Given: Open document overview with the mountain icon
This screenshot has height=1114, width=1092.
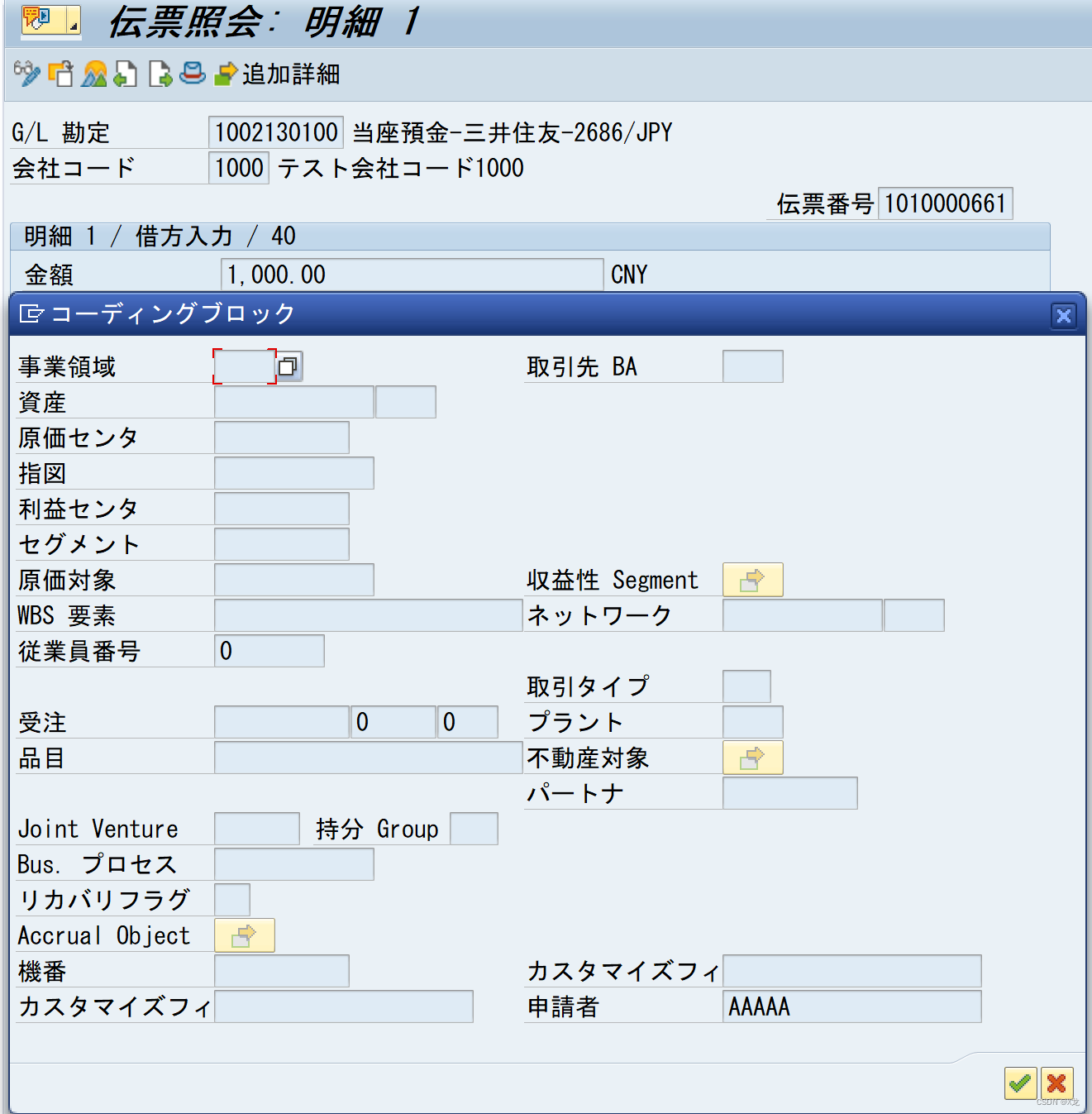Looking at the screenshot, I should [93, 74].
